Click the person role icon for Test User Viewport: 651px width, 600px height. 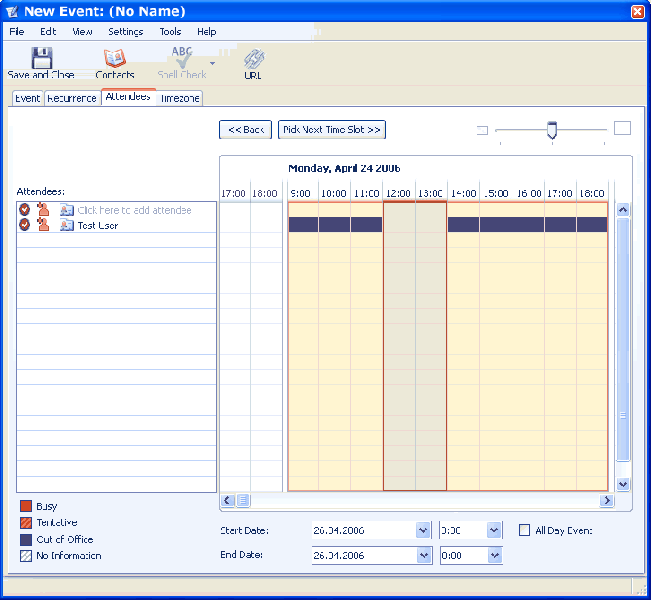(x=43, y=225)
